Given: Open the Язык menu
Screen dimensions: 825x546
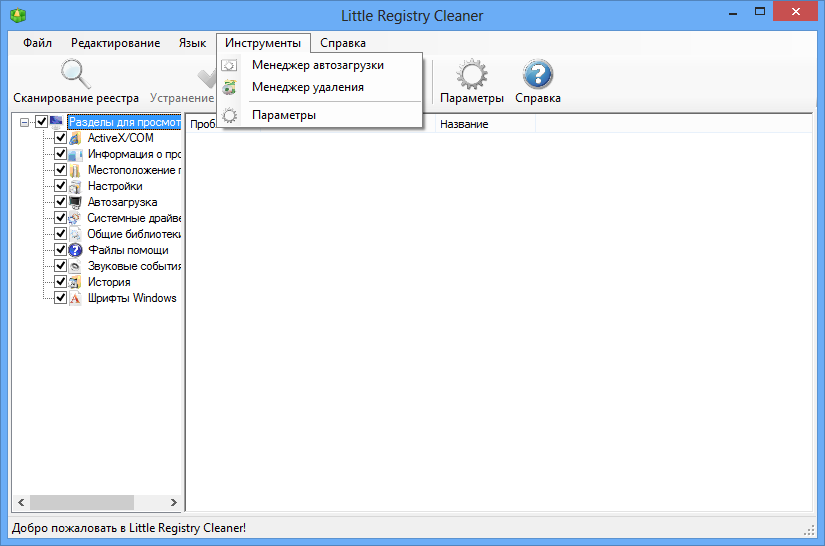Looking at the screenshot, I should pos(192,43).
